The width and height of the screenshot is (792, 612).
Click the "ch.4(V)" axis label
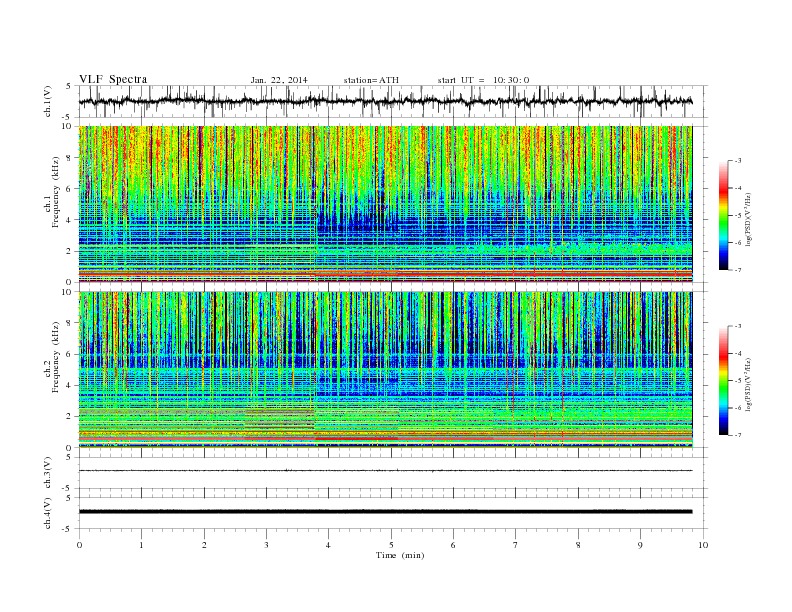48,513
